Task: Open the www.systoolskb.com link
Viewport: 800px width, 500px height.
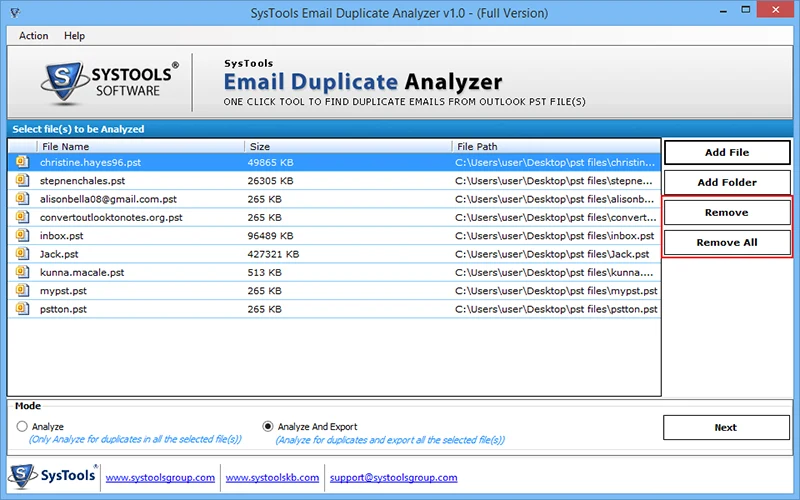Action: click(x=272, y=478)
